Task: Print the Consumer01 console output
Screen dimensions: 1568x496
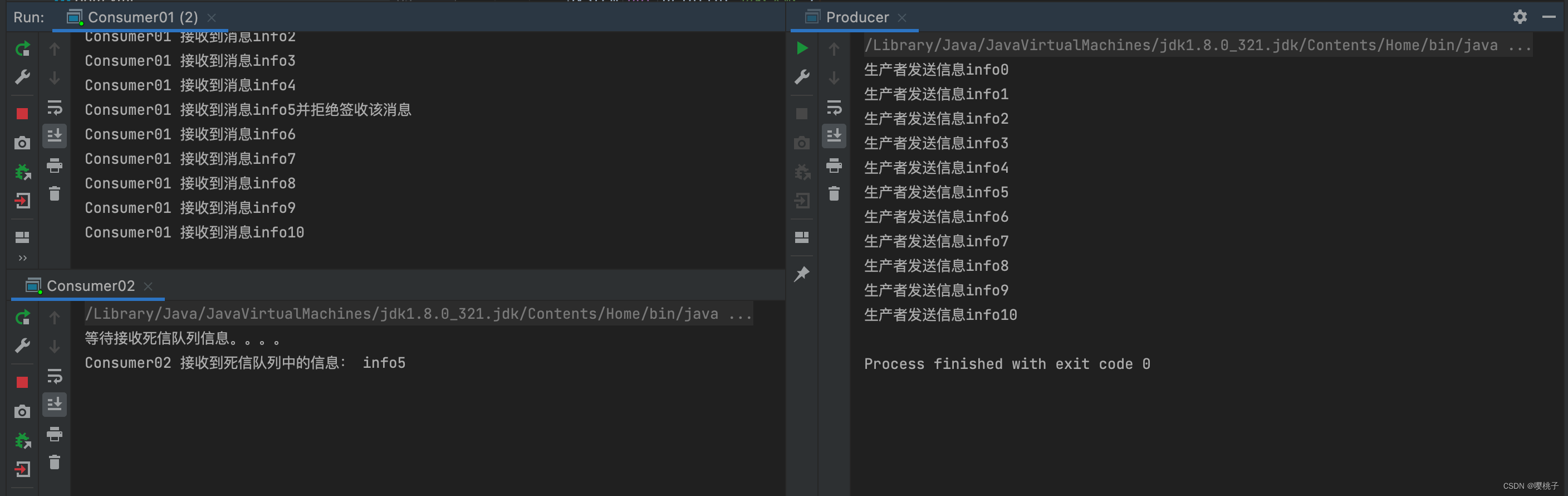Action: (x=55, y=165)
